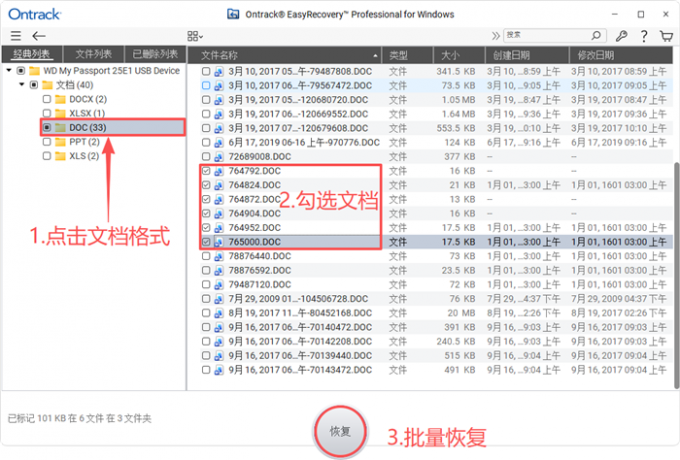Select file ...-120679608.DOC name
The image size is (680, 460).
(x=298, y=128)
